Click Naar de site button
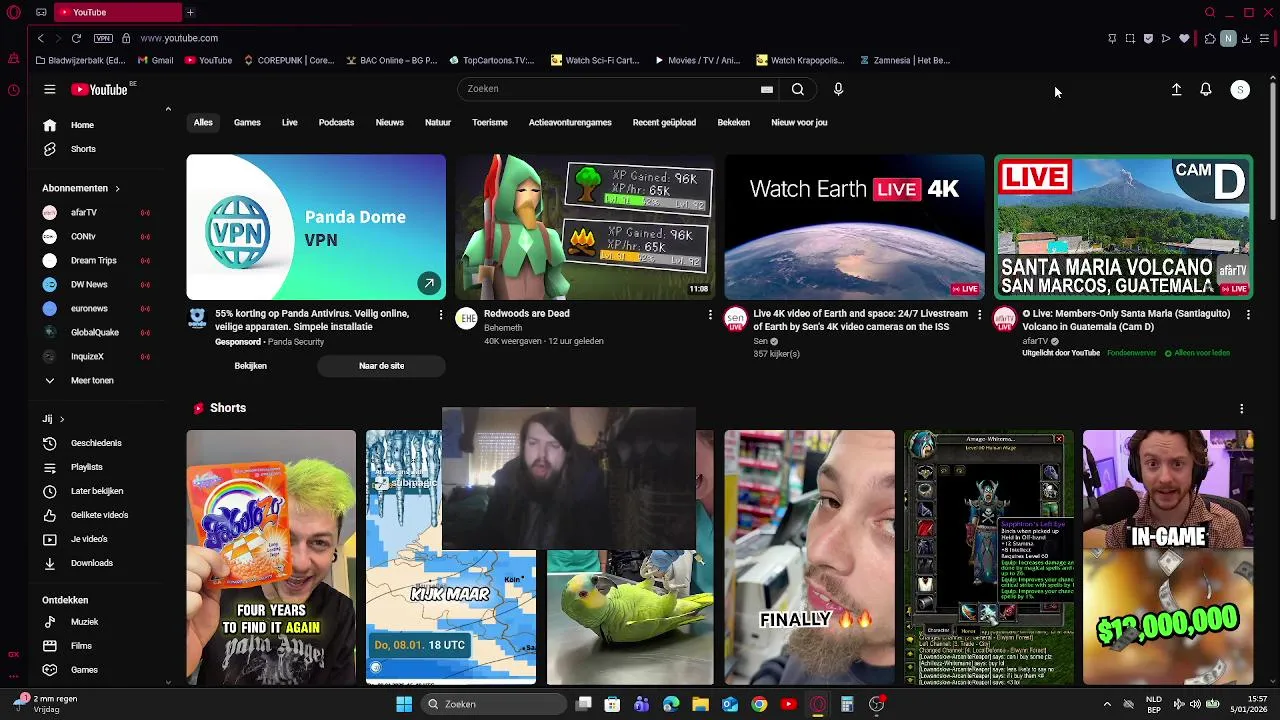The height and width of the screenshot is (720, 1280). click(x=381, y=366)
